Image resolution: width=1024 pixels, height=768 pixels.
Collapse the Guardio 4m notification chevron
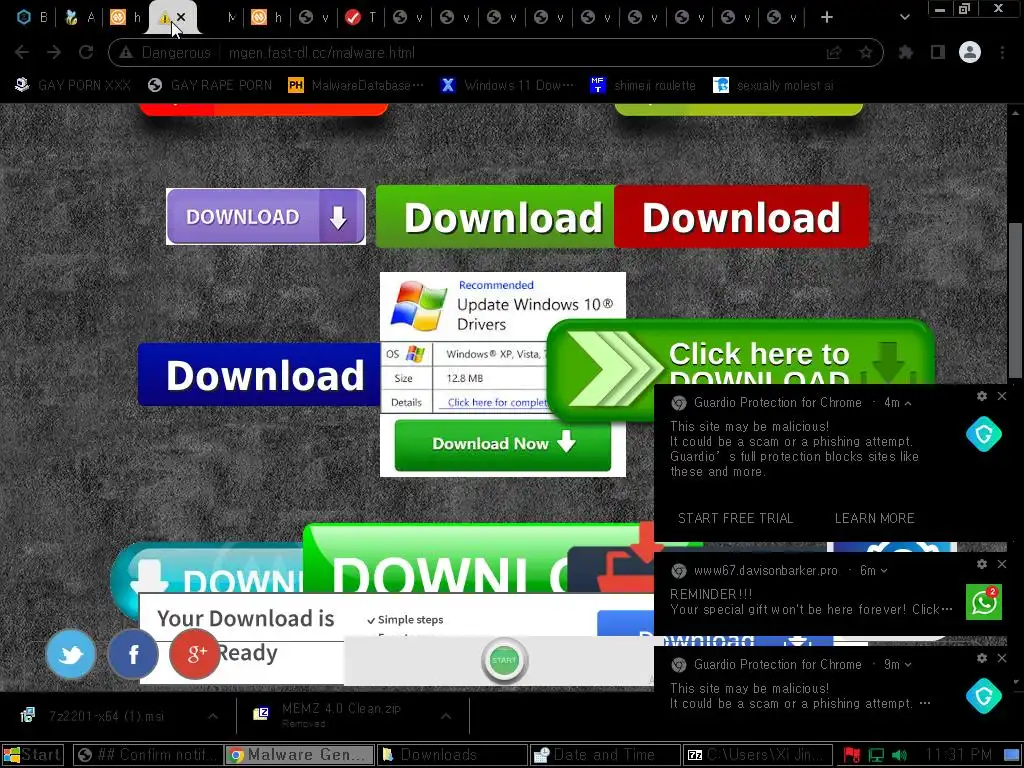[908, 404]
